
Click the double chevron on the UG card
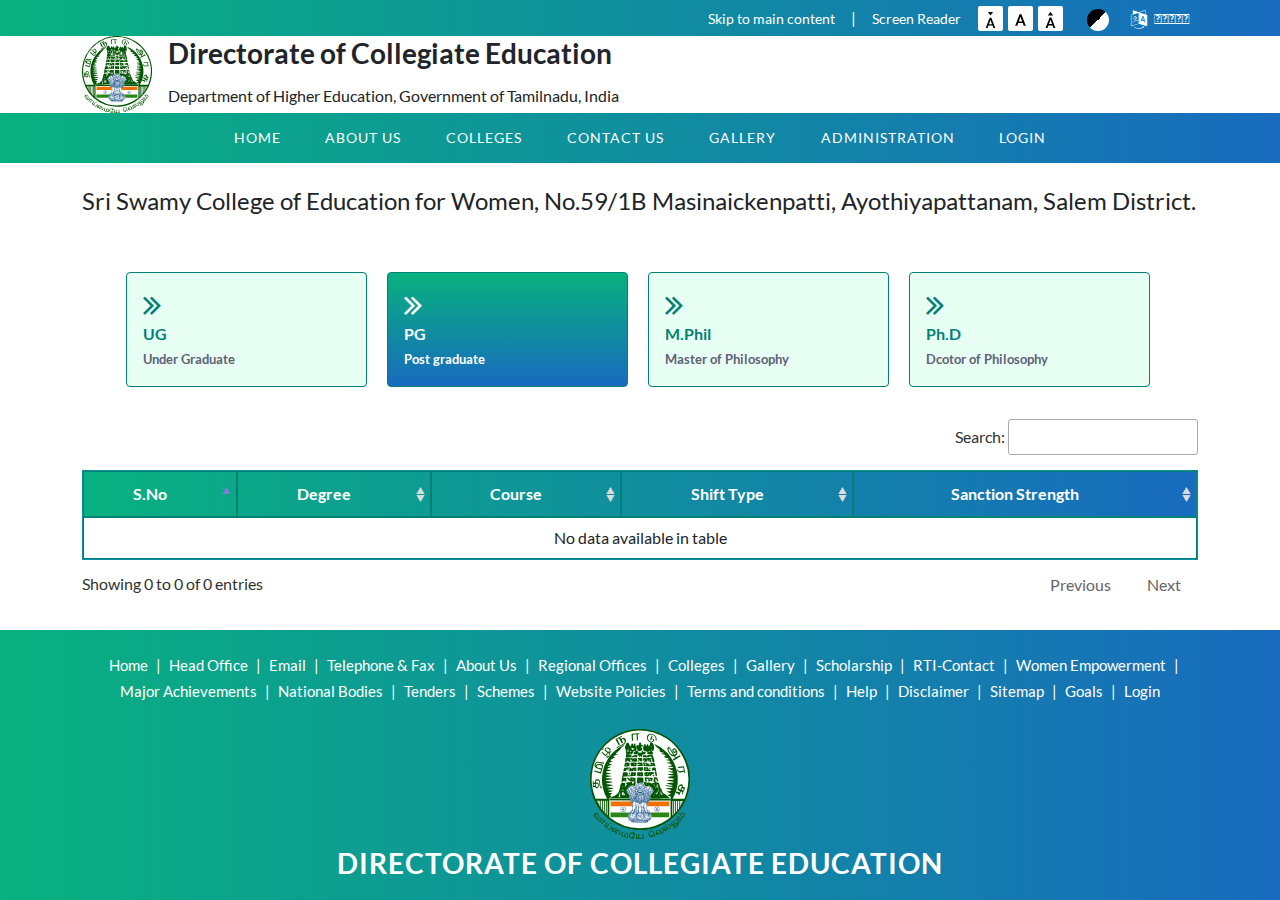(x=152, y=306)
